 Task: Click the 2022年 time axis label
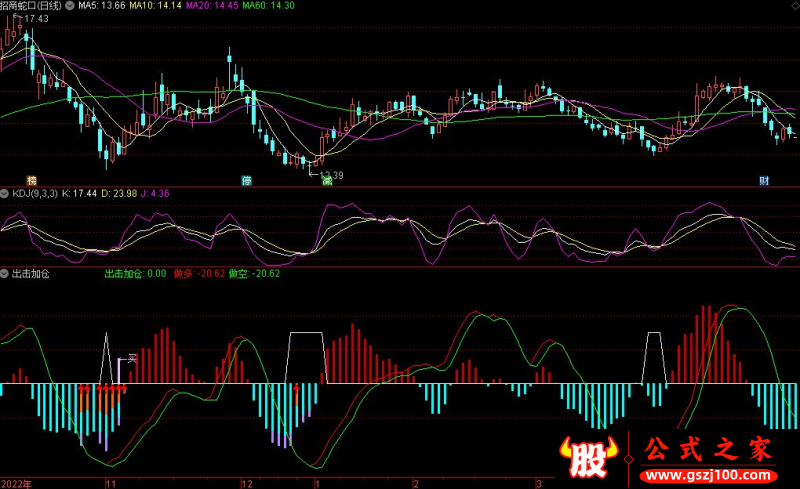(x=16, y=484)
